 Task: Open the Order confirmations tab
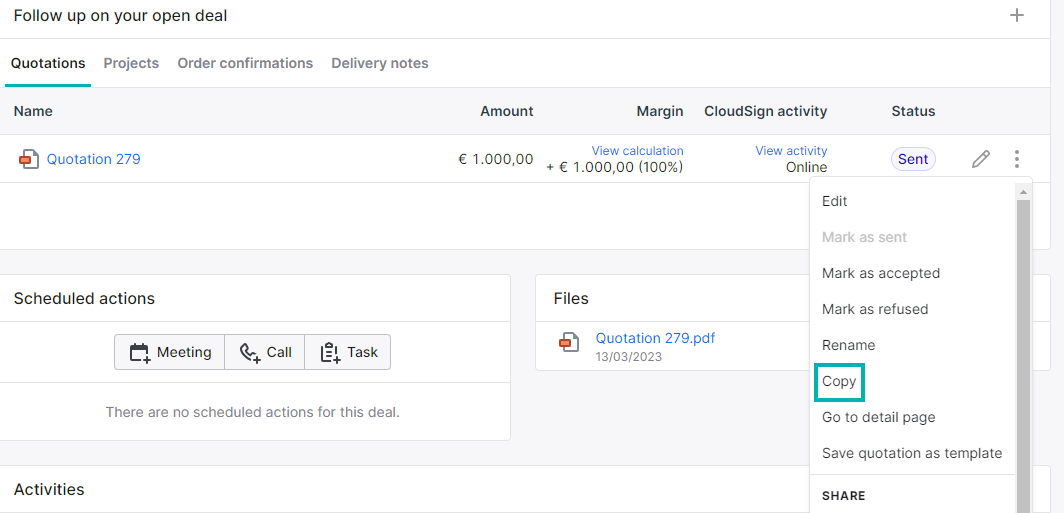245,63
